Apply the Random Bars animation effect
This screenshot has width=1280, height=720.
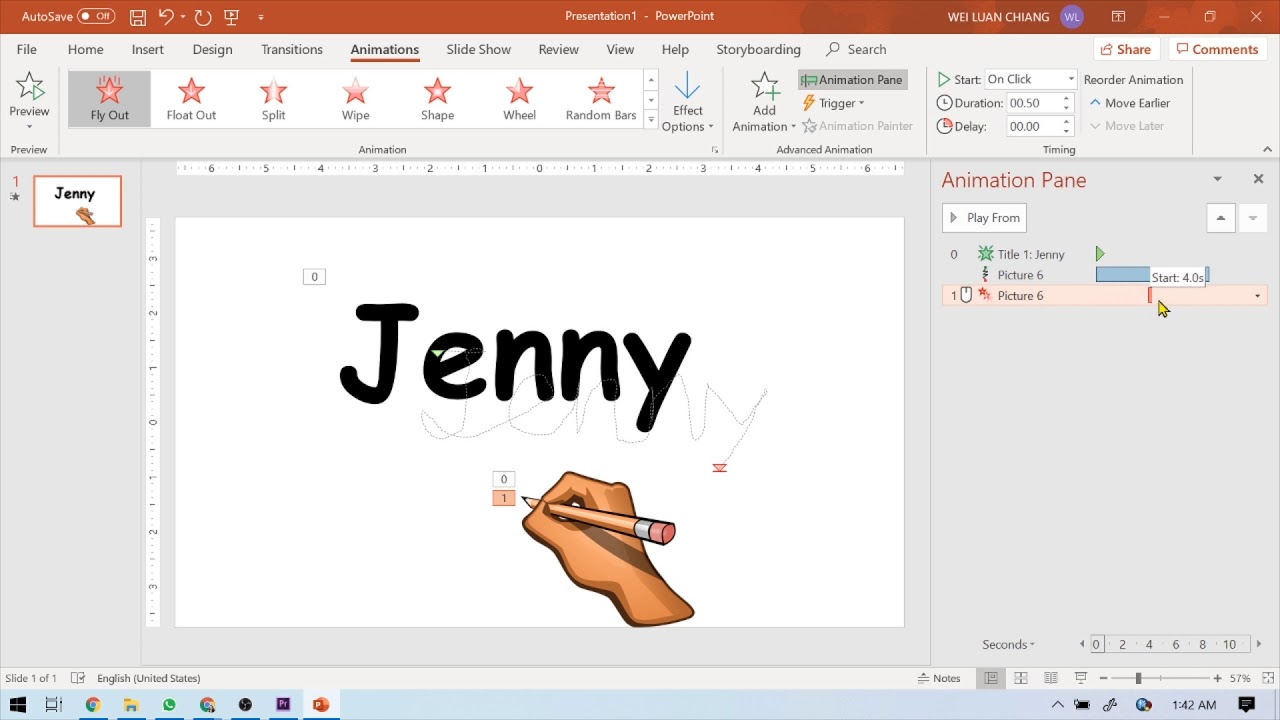click(601, 98)
